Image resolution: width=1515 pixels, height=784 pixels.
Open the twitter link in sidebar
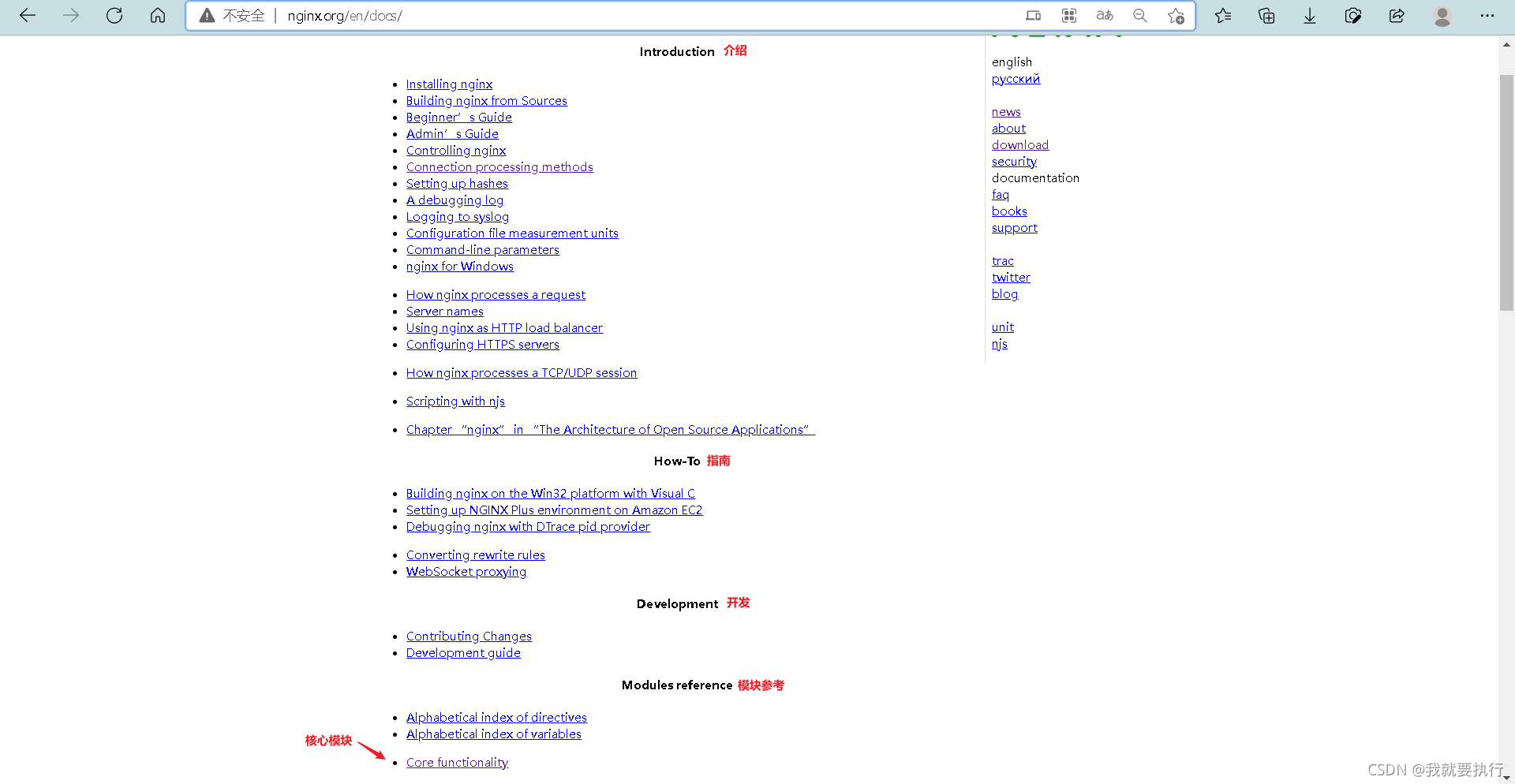coord(1011,278)
